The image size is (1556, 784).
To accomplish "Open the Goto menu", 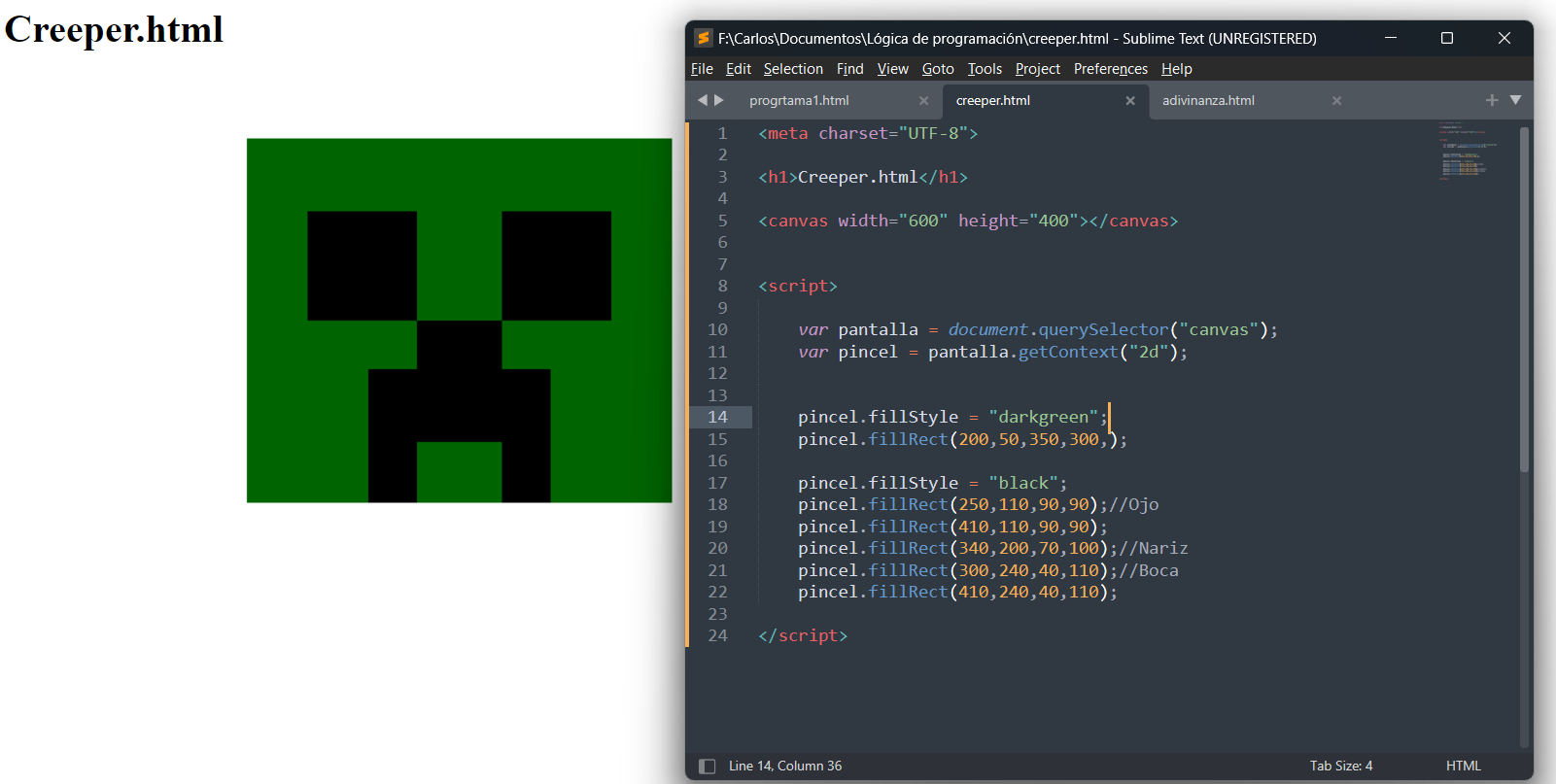I will point(938,69).
